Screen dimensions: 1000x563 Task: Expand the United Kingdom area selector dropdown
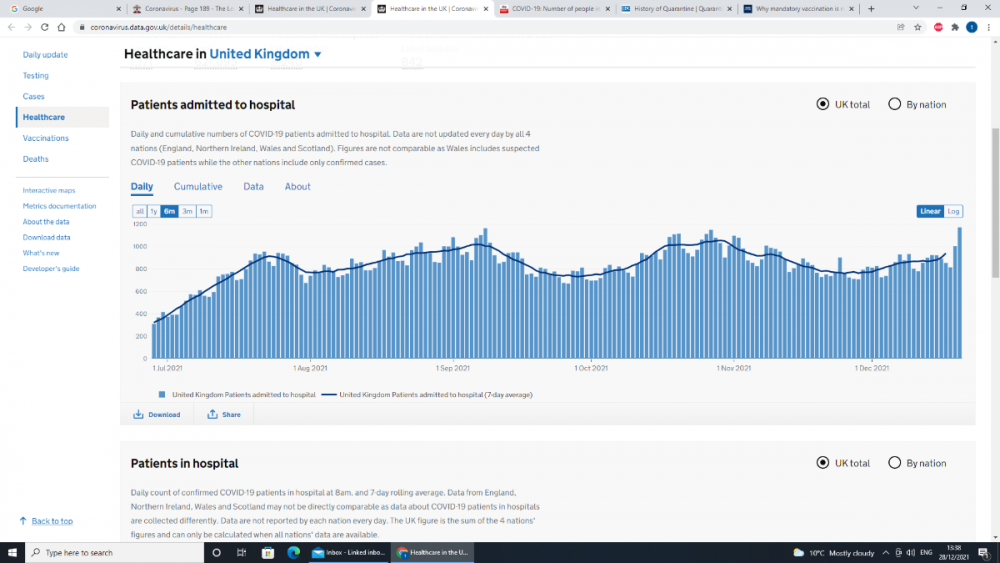click(x=318, y=55)
